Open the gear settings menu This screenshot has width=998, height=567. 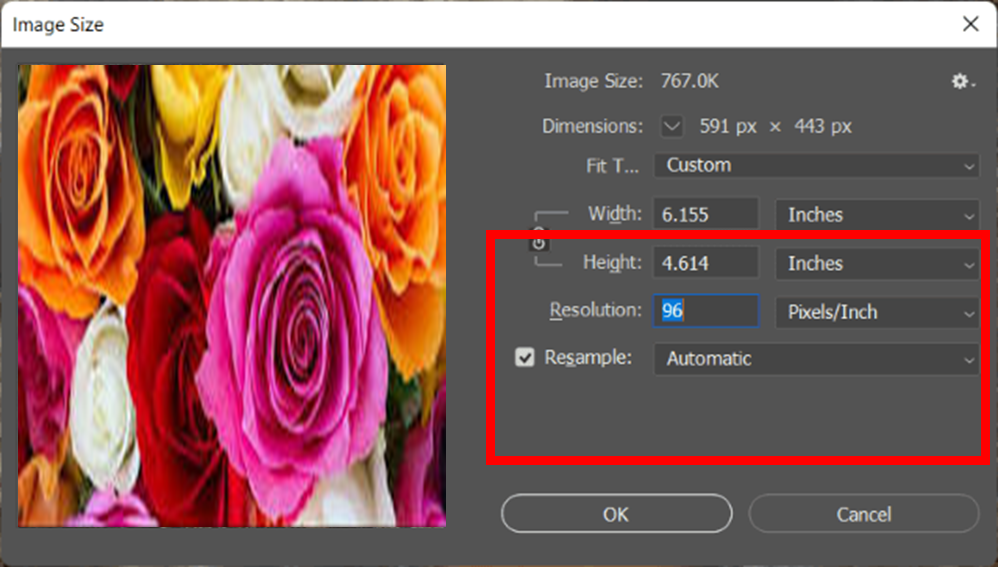point(962,81)
